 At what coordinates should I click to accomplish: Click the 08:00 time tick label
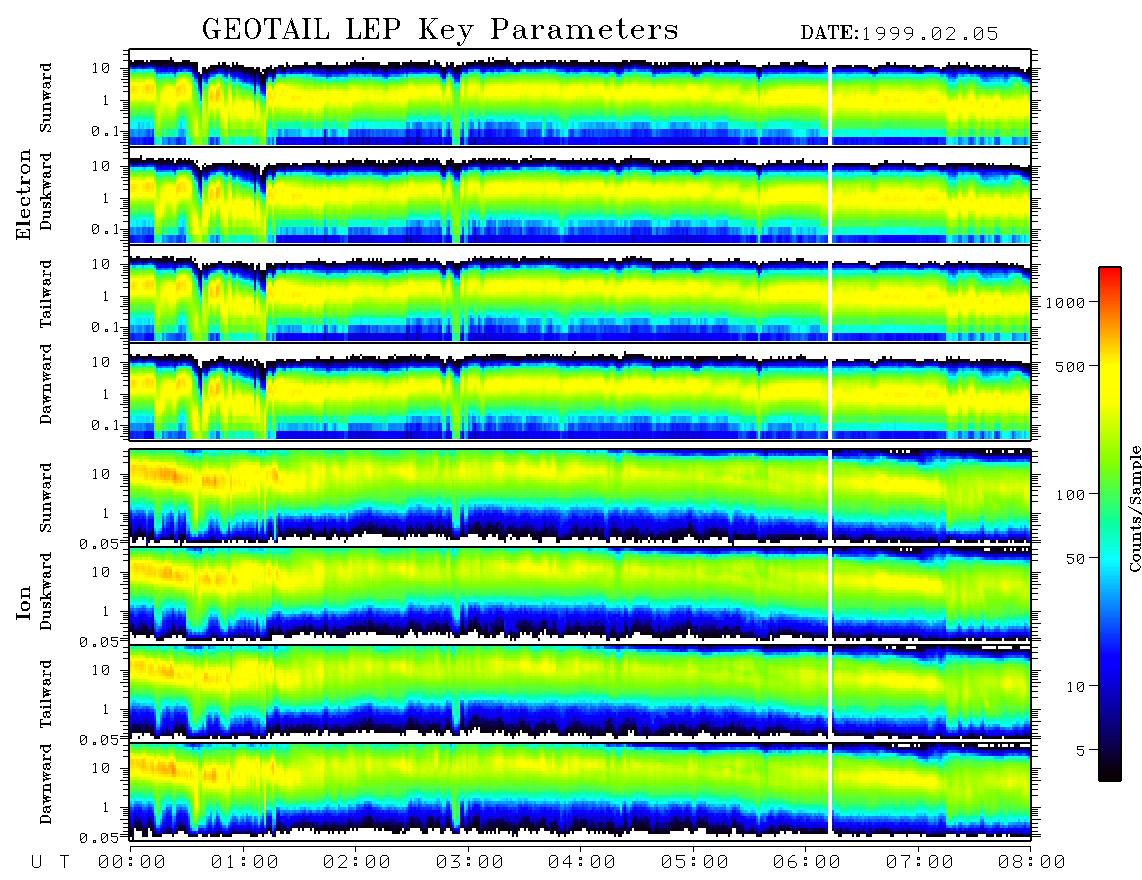1031,862
